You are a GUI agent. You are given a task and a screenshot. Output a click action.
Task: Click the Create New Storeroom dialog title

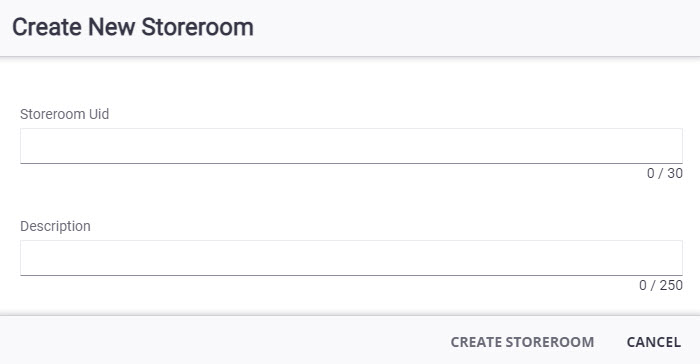coord(133,27)
